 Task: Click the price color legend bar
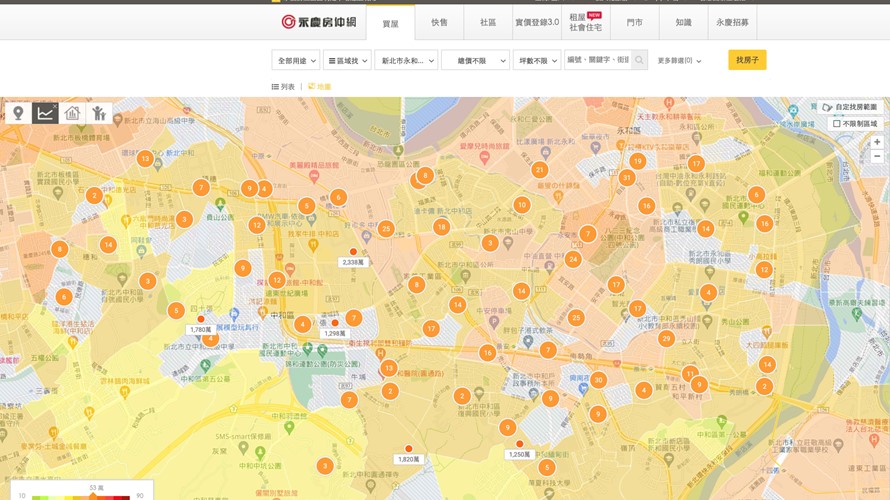(x=80, y=496)
